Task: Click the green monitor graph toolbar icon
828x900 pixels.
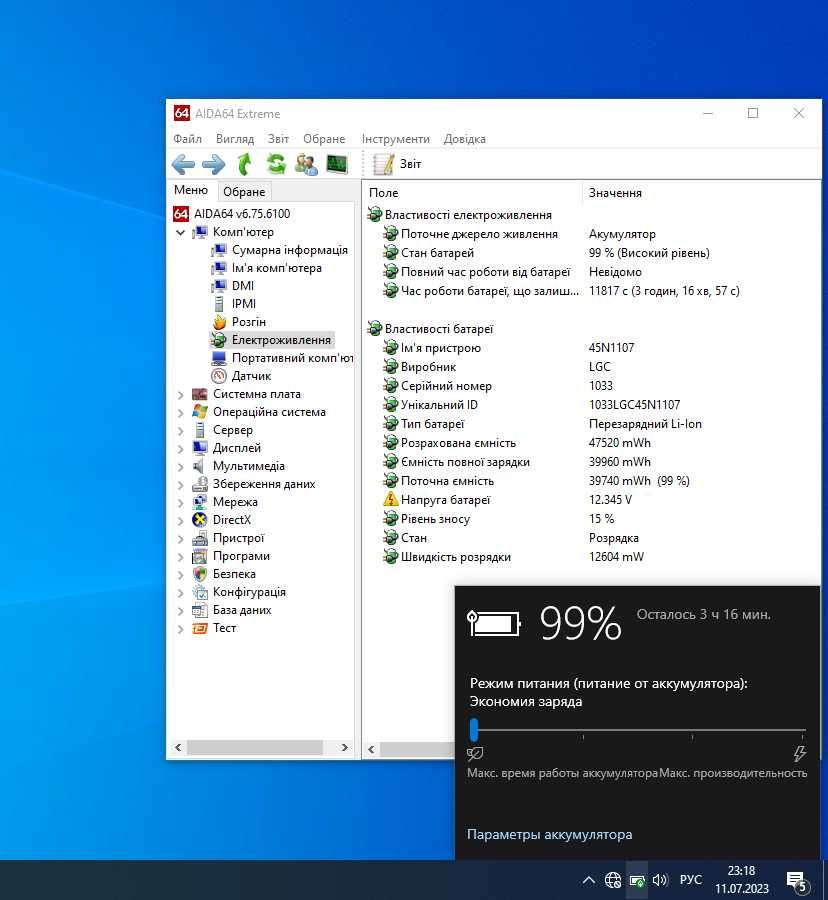Action: 337,165
